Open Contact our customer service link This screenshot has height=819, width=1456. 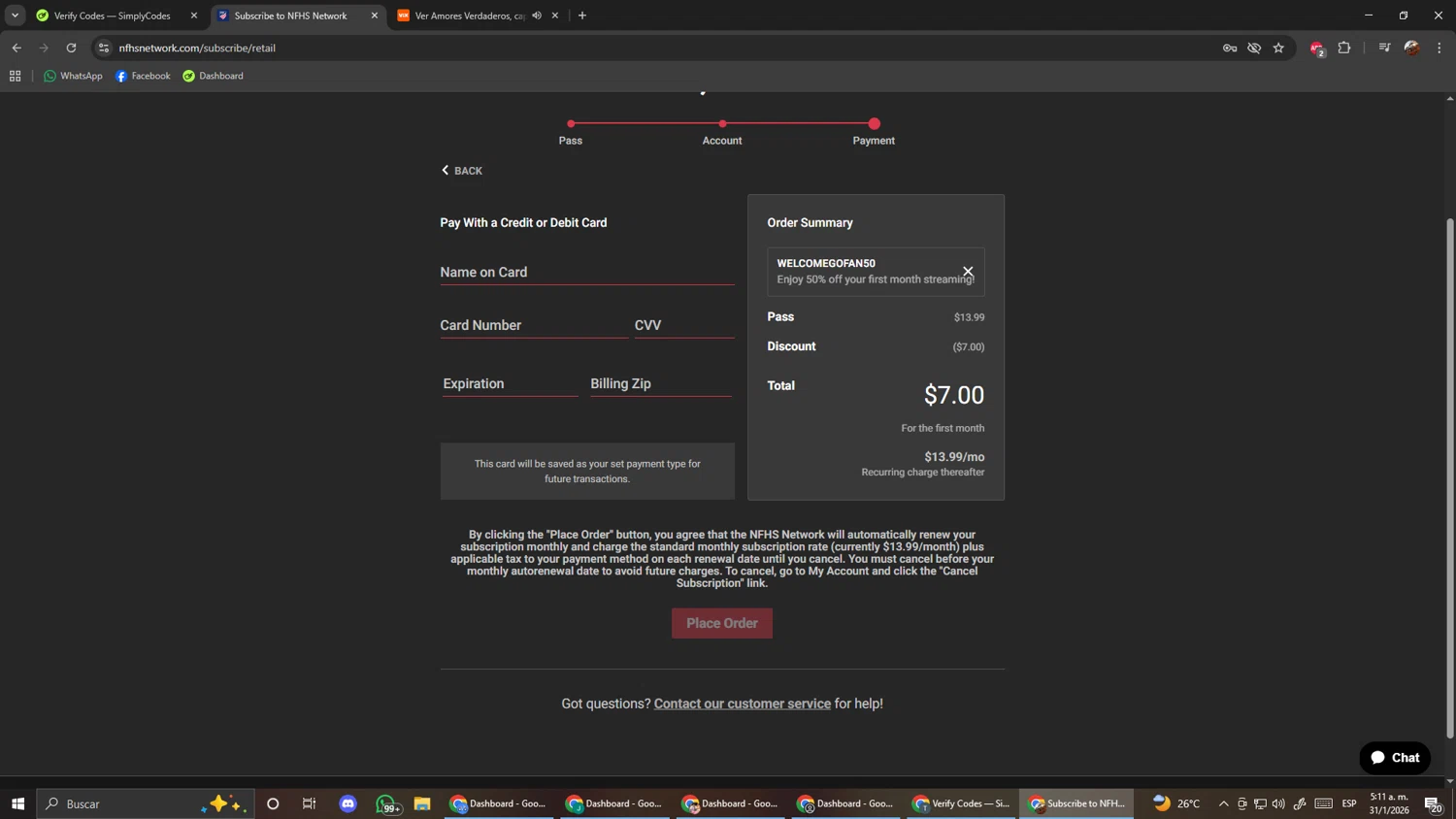[743, 704]
